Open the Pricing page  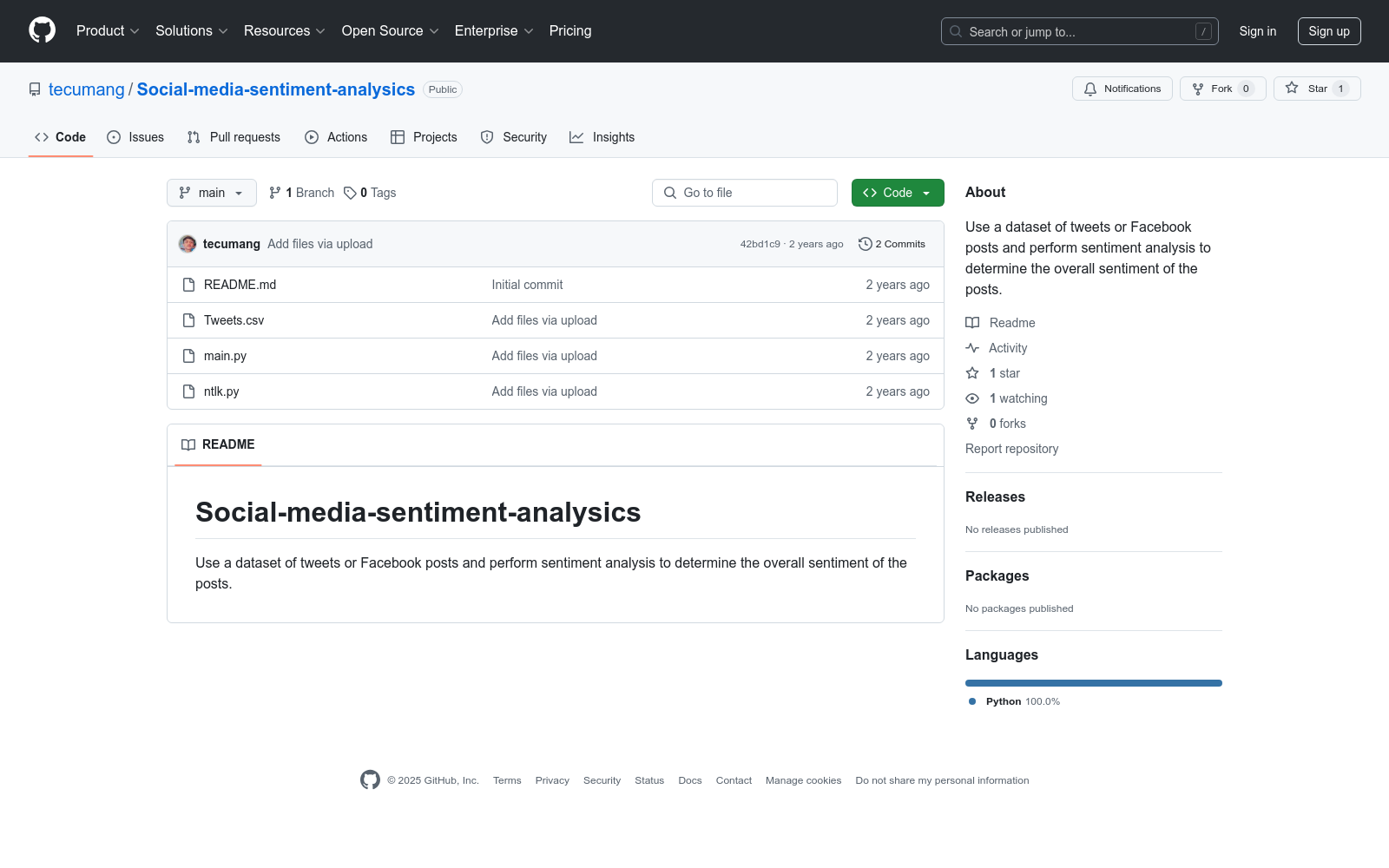570,31
